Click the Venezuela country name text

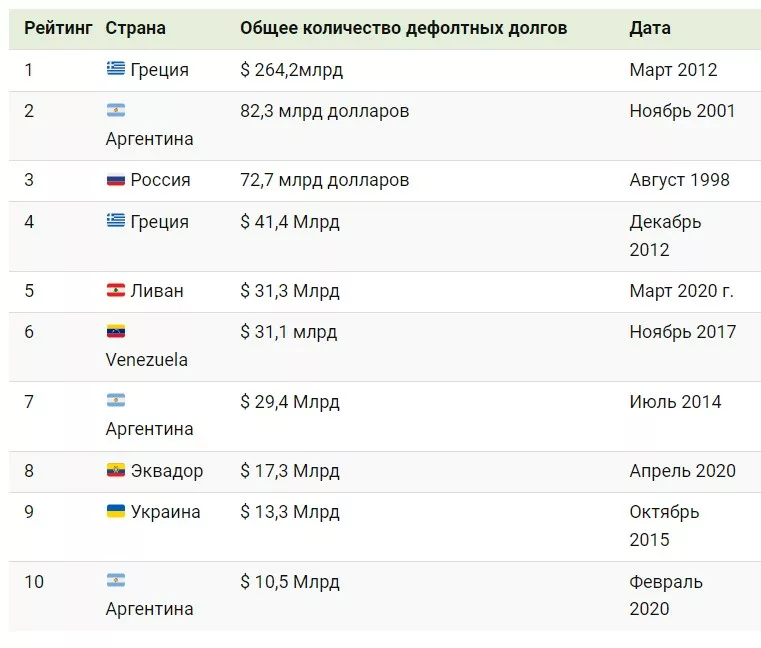(x=146, y=359)
